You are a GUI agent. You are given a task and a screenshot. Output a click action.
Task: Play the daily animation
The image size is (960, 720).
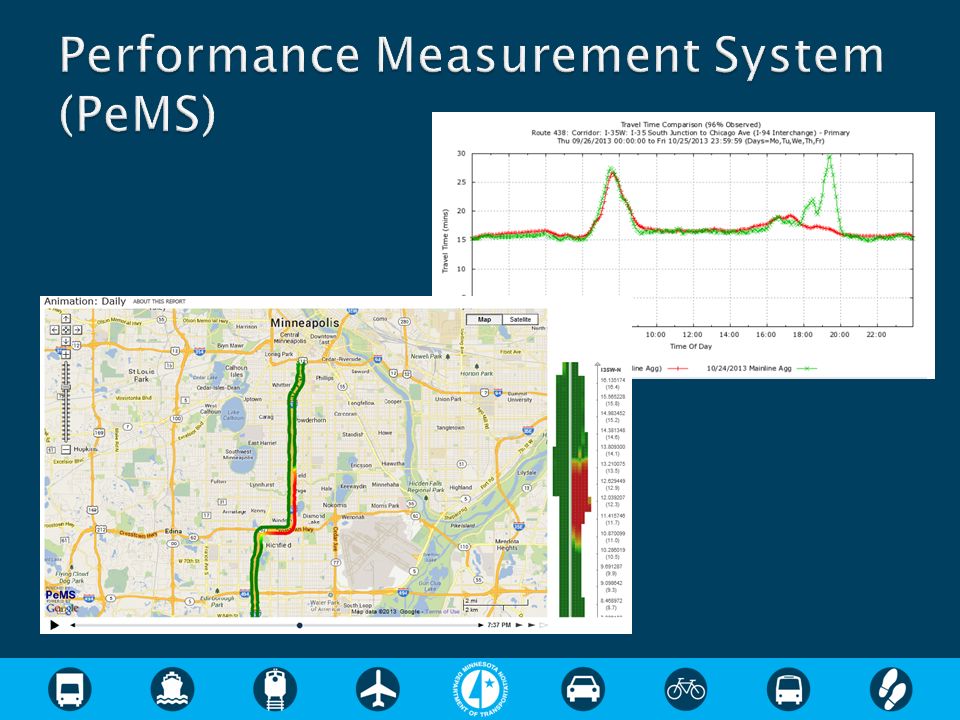[x=54, y=625]
